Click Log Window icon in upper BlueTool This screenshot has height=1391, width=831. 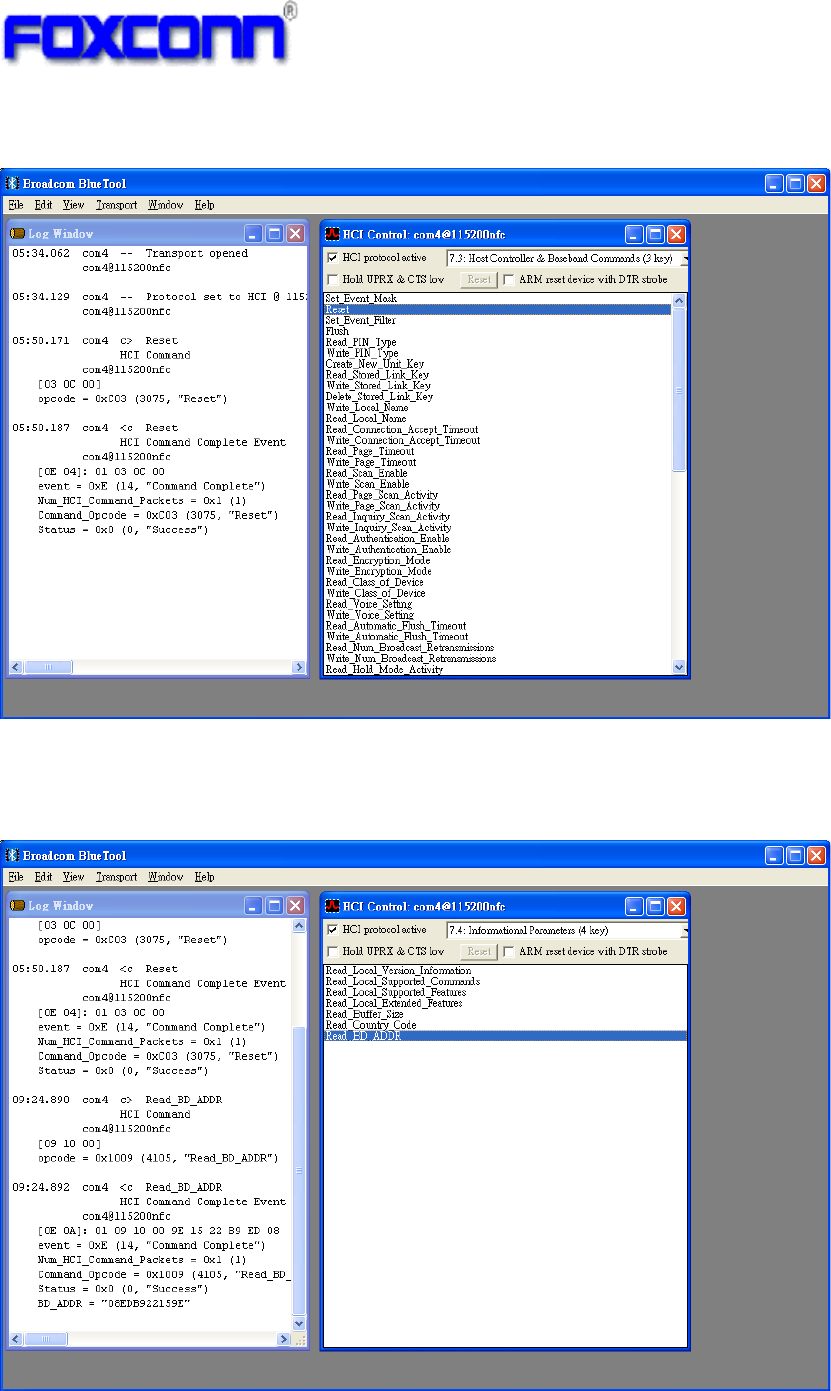click(x=17, y=233)
